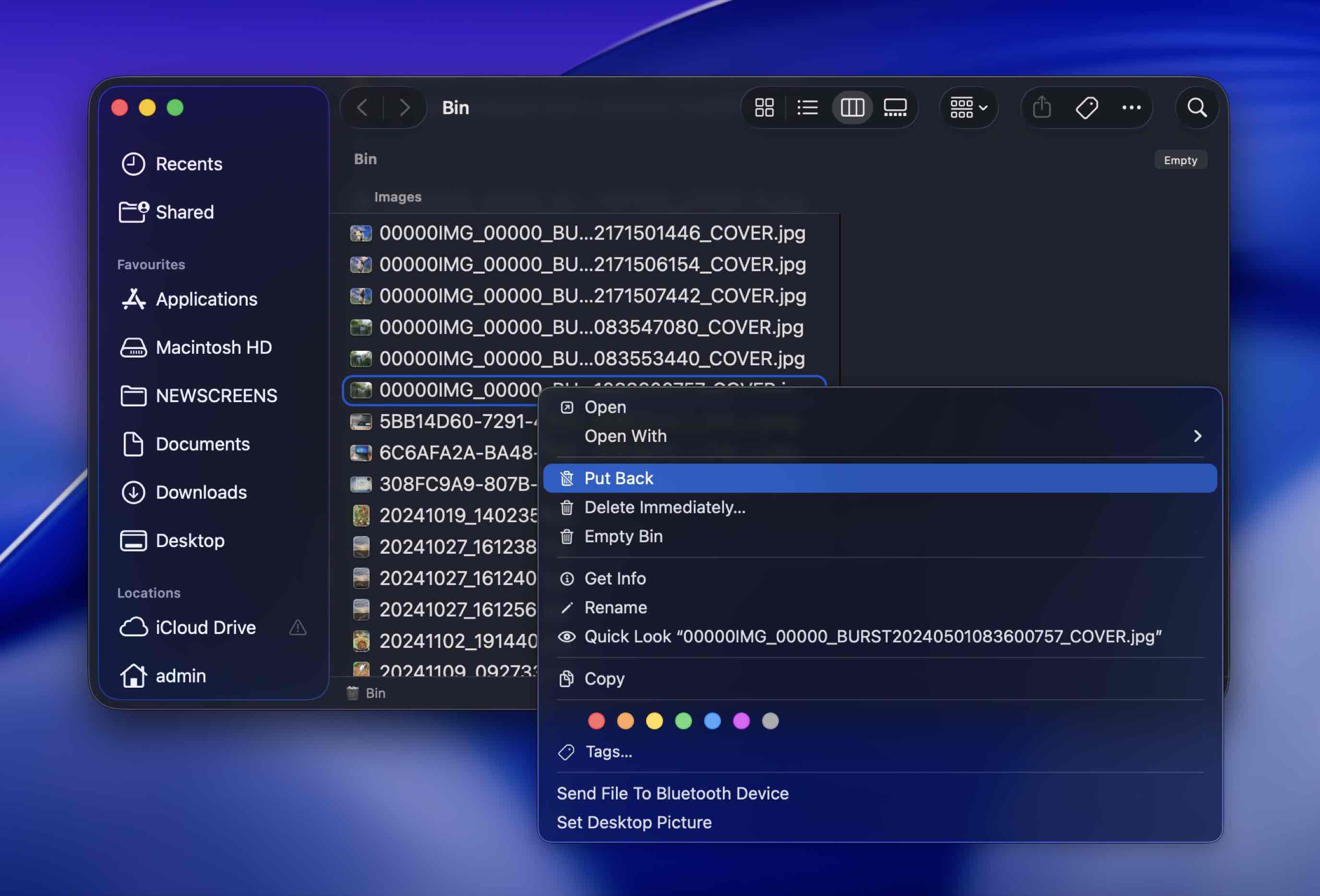Open the tag editor toolbar icon
Image resolution: width=1320 pixels, height=896 pixels.
(1087, 108)
